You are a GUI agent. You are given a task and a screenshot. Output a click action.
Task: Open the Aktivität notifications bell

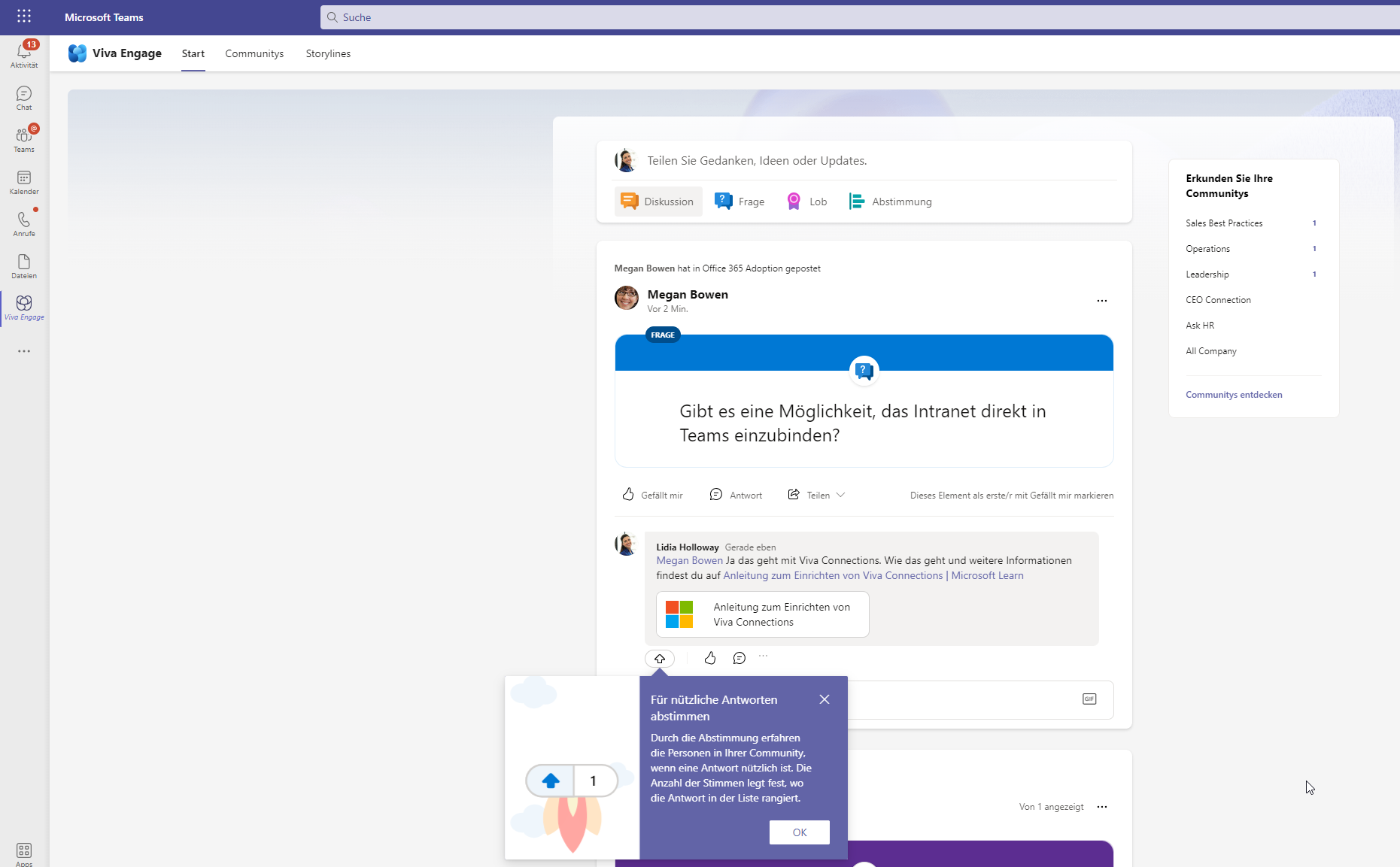point(24,53)
